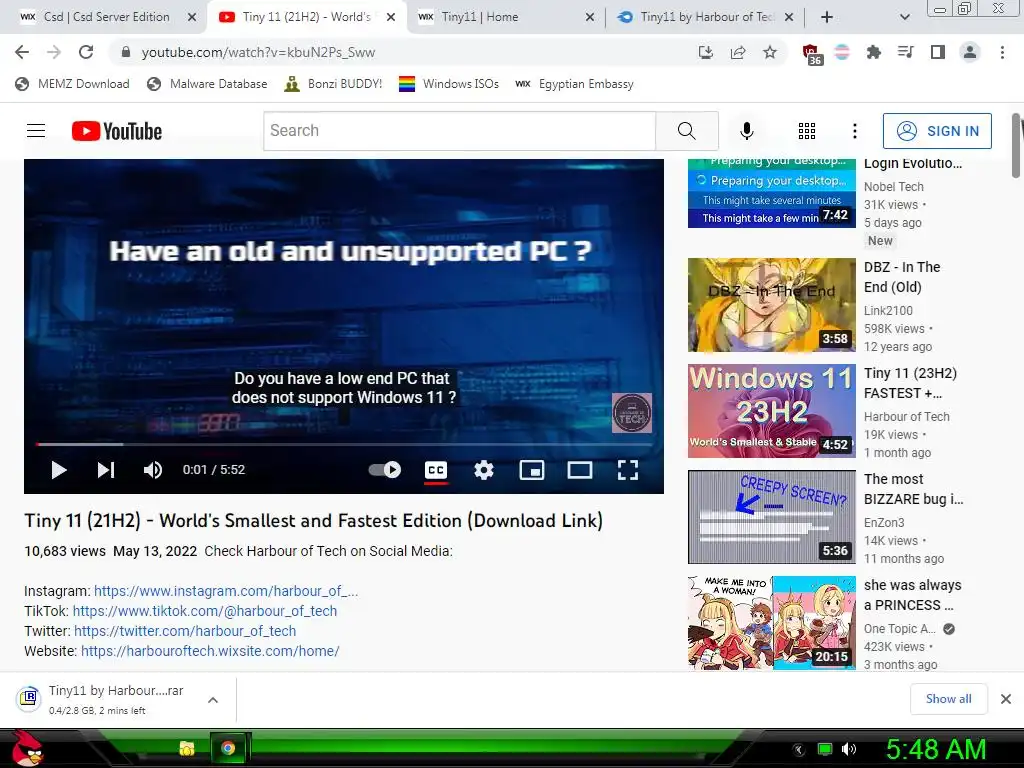The image size is (1024, 768).
Task: Open File Explorer from taskbar
Action: point(187,748)
